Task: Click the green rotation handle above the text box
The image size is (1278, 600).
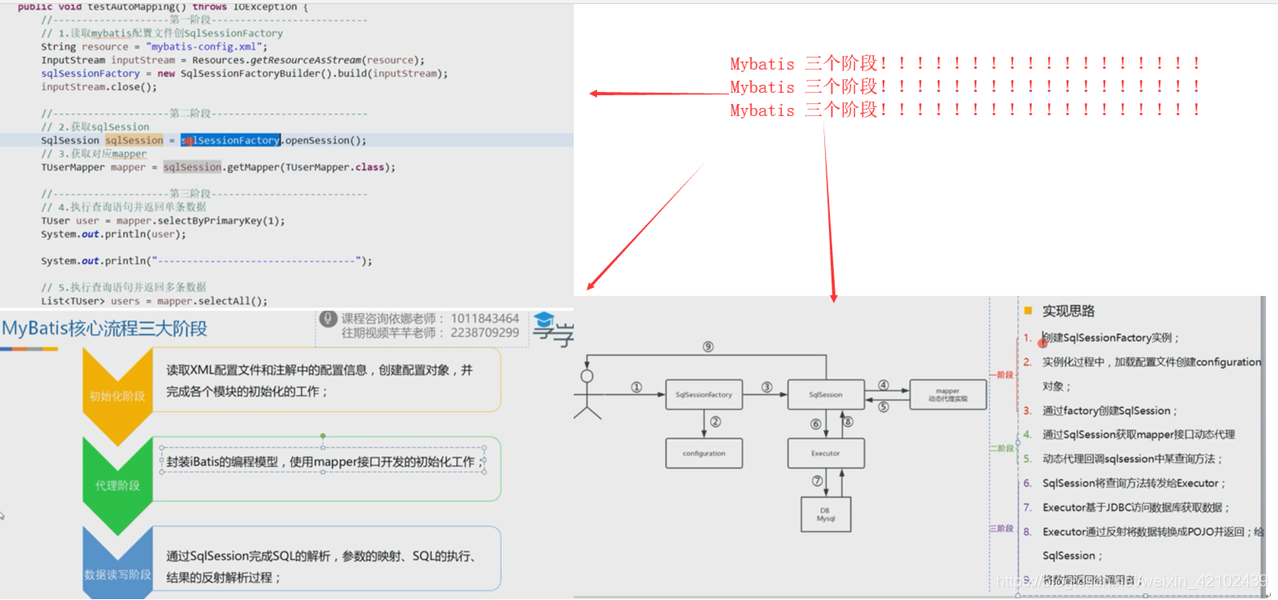Action: pos(323,436)
